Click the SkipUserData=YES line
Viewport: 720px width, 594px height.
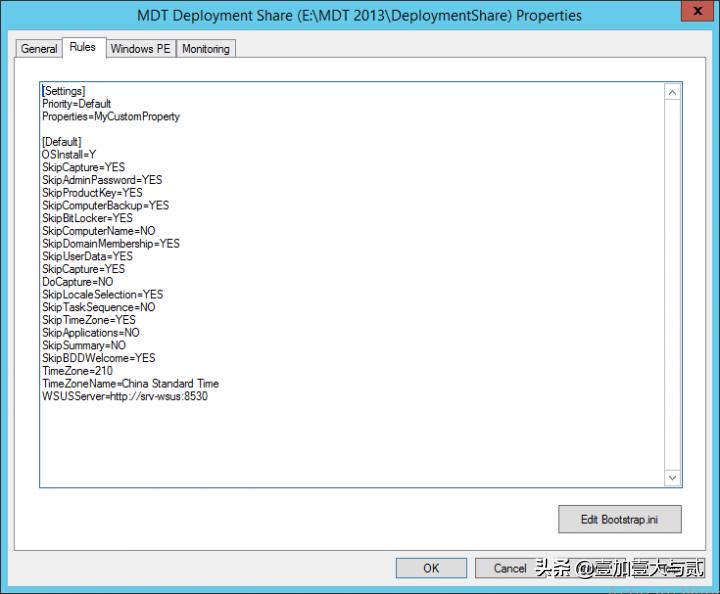pos(87,256)
